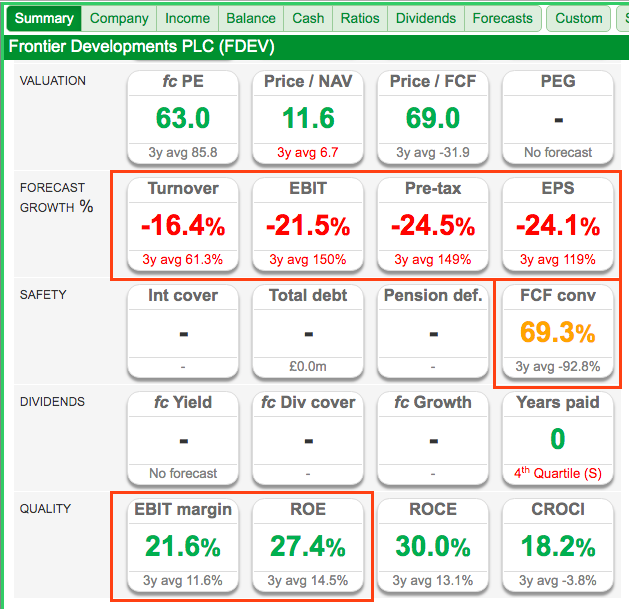Click the '4th Quartile (S)' text
The width and height of the screenshot is (629, 609).
coord(558,473)
